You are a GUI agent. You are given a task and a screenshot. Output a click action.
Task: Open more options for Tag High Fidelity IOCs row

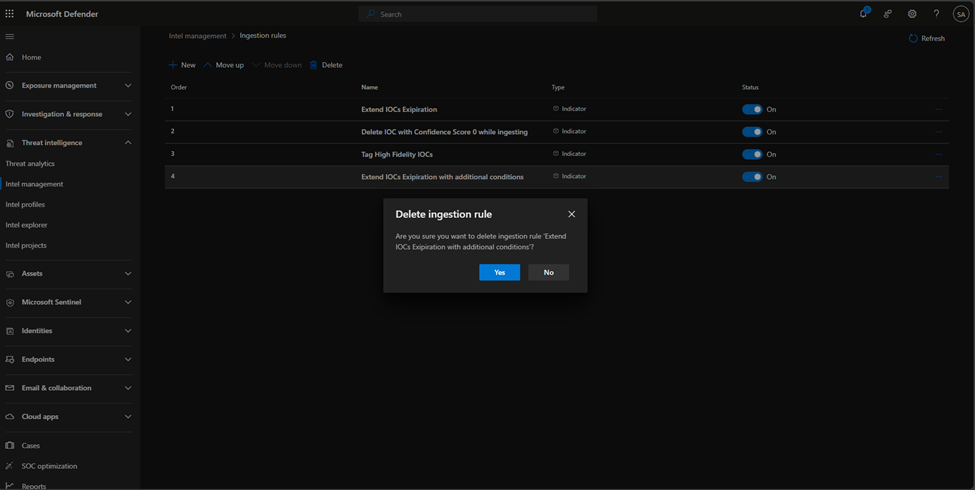tap(938, 154)
